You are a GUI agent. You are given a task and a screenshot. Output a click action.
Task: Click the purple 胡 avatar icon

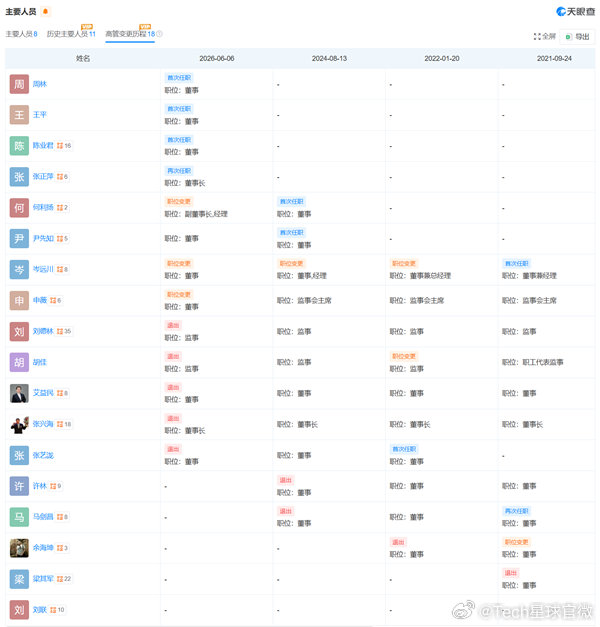point(19,362)
